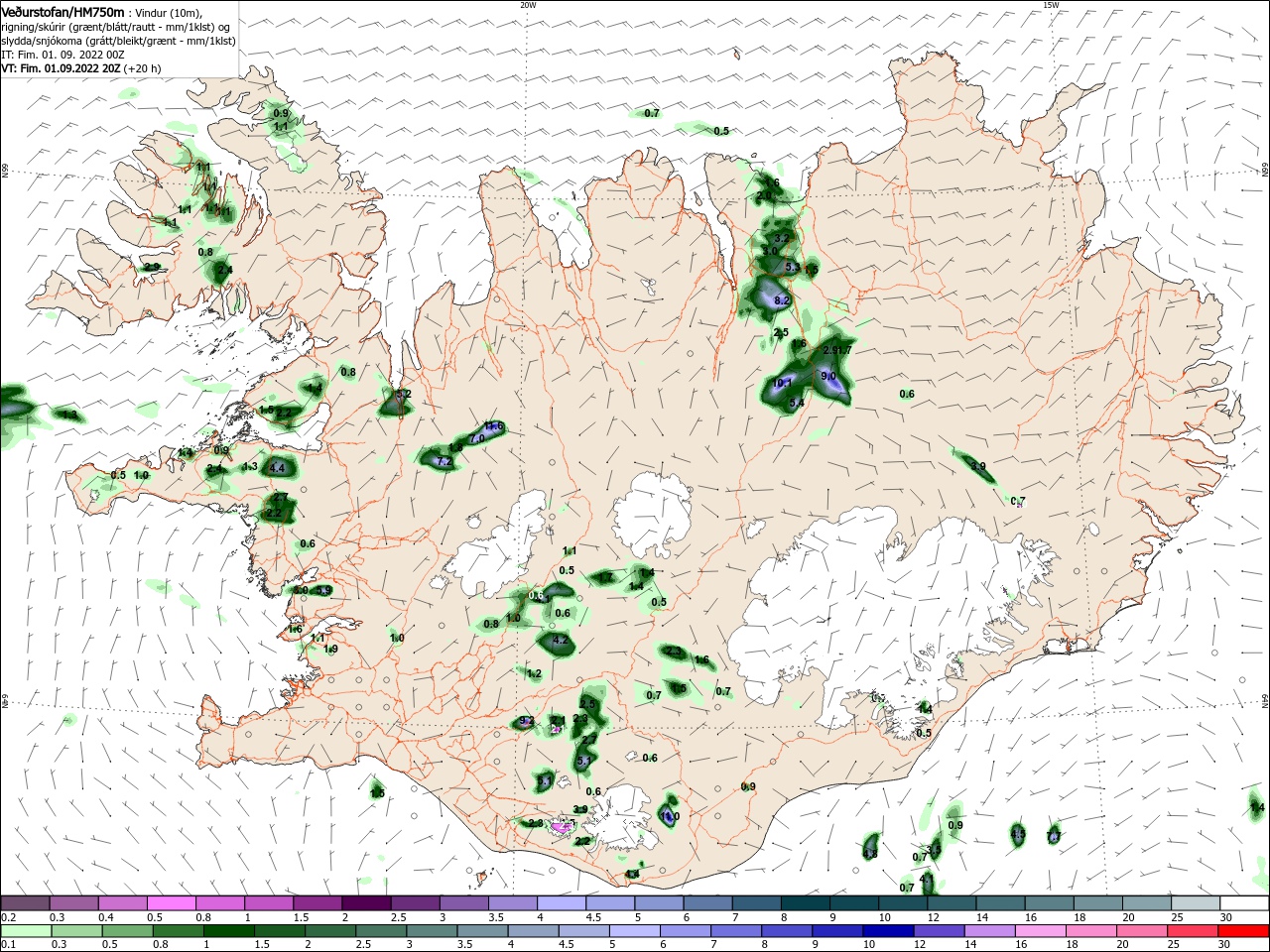Click the '8.2' precipitation value on the map

click(x=782, y=300)
